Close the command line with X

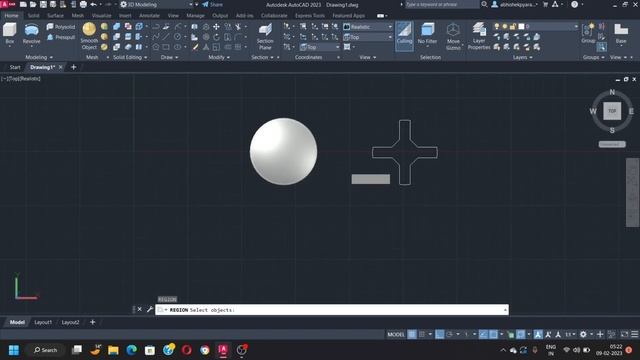pyautogui.click(x=140, y=309)
